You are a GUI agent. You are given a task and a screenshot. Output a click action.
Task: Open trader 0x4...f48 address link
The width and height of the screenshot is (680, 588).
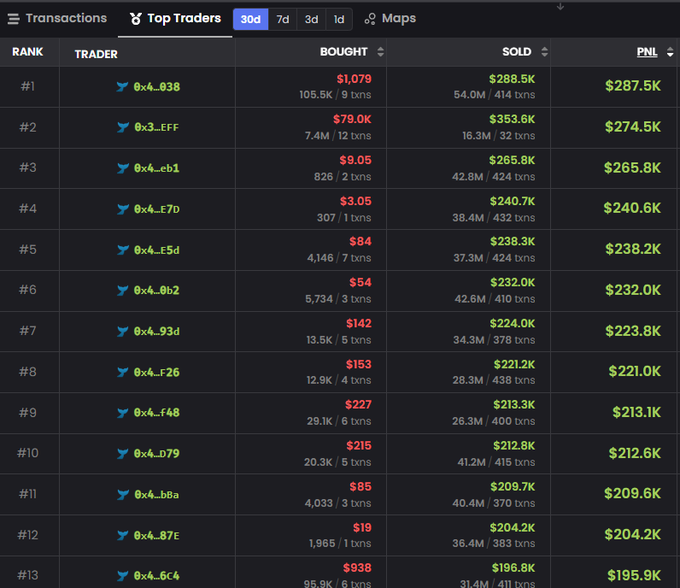(157, 412)
